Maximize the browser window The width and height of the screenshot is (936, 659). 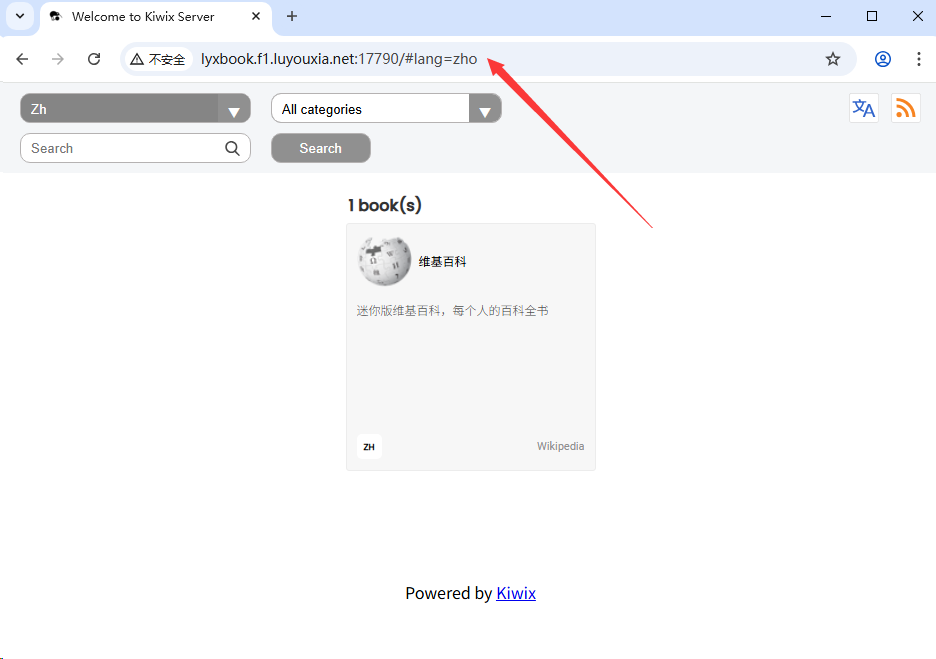872,17
